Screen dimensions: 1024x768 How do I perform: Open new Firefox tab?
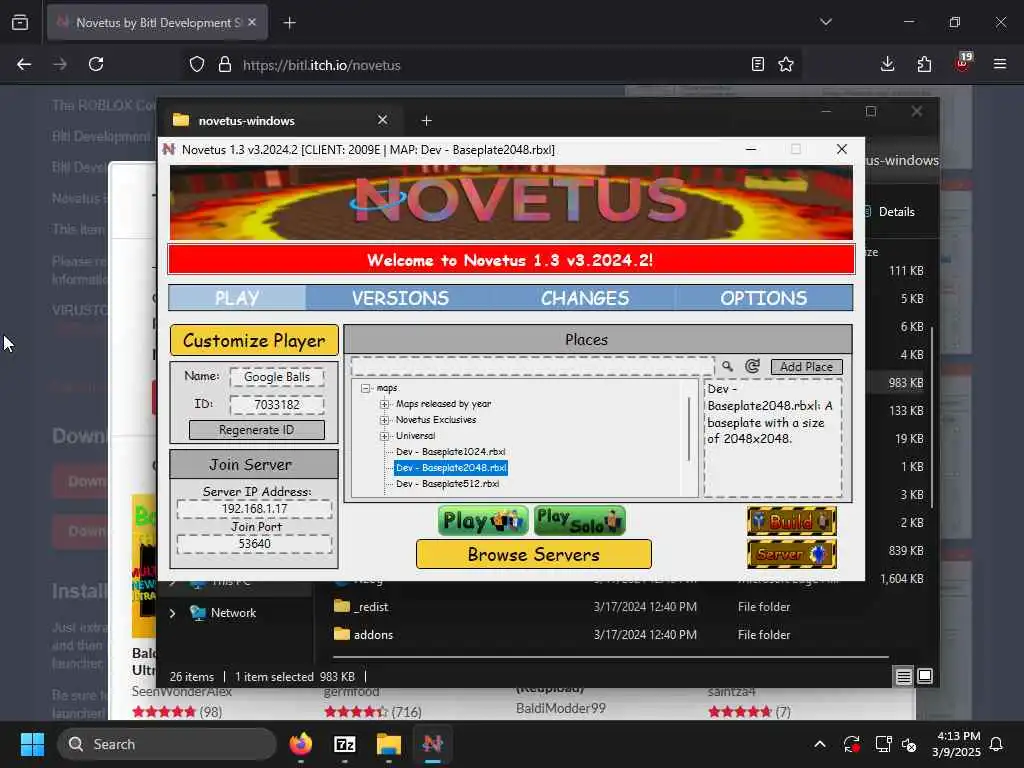click(x=289, y=23)
